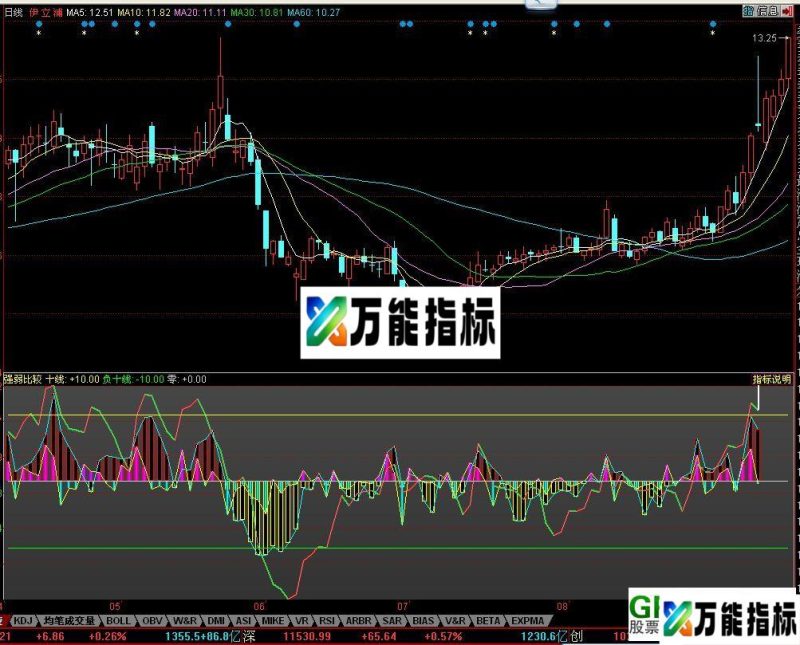Open the BIAS indicator tab
Viewport: 800px width, 645px height.
pos(423,621)
